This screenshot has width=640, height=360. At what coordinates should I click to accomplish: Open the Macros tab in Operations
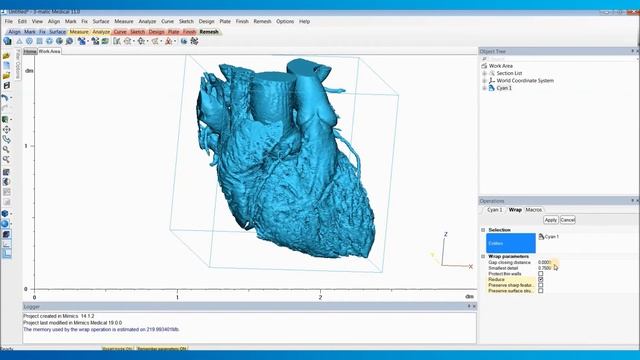tap(533, 209)
